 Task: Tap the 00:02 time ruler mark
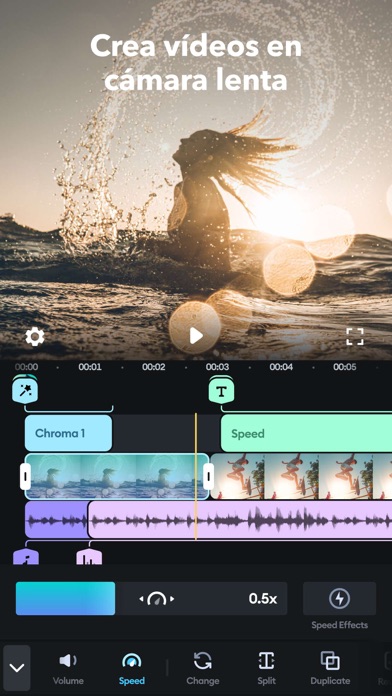(154, 367)
